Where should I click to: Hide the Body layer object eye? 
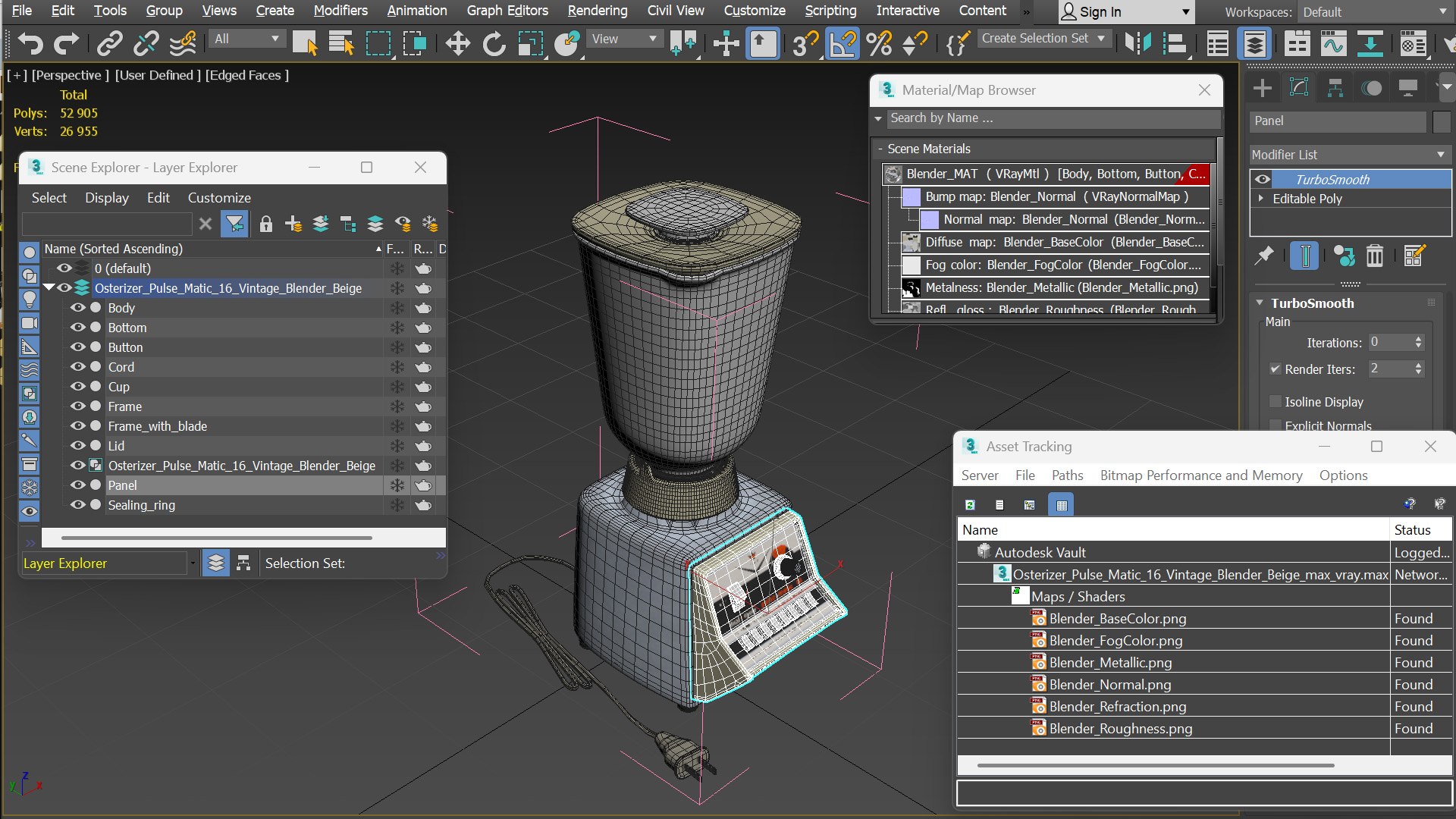point(77,308)
